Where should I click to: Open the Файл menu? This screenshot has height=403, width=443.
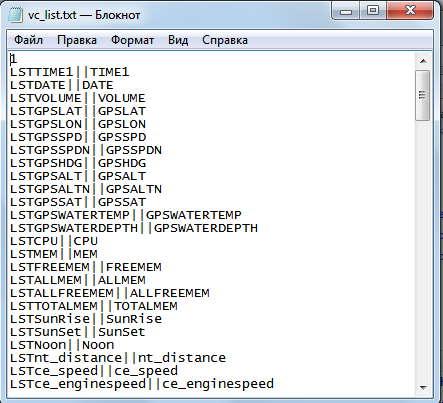[28, 40]
